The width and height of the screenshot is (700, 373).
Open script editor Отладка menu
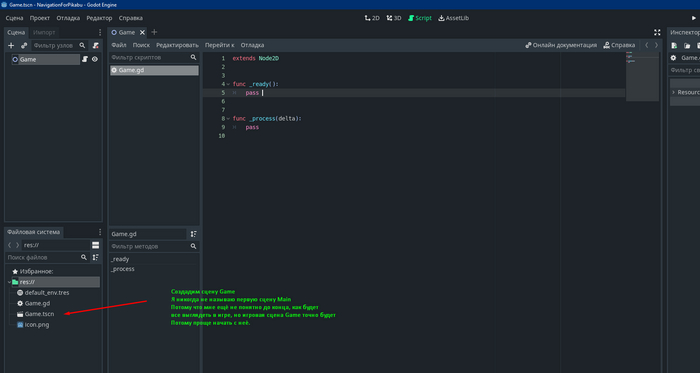[x=252, y=45]
